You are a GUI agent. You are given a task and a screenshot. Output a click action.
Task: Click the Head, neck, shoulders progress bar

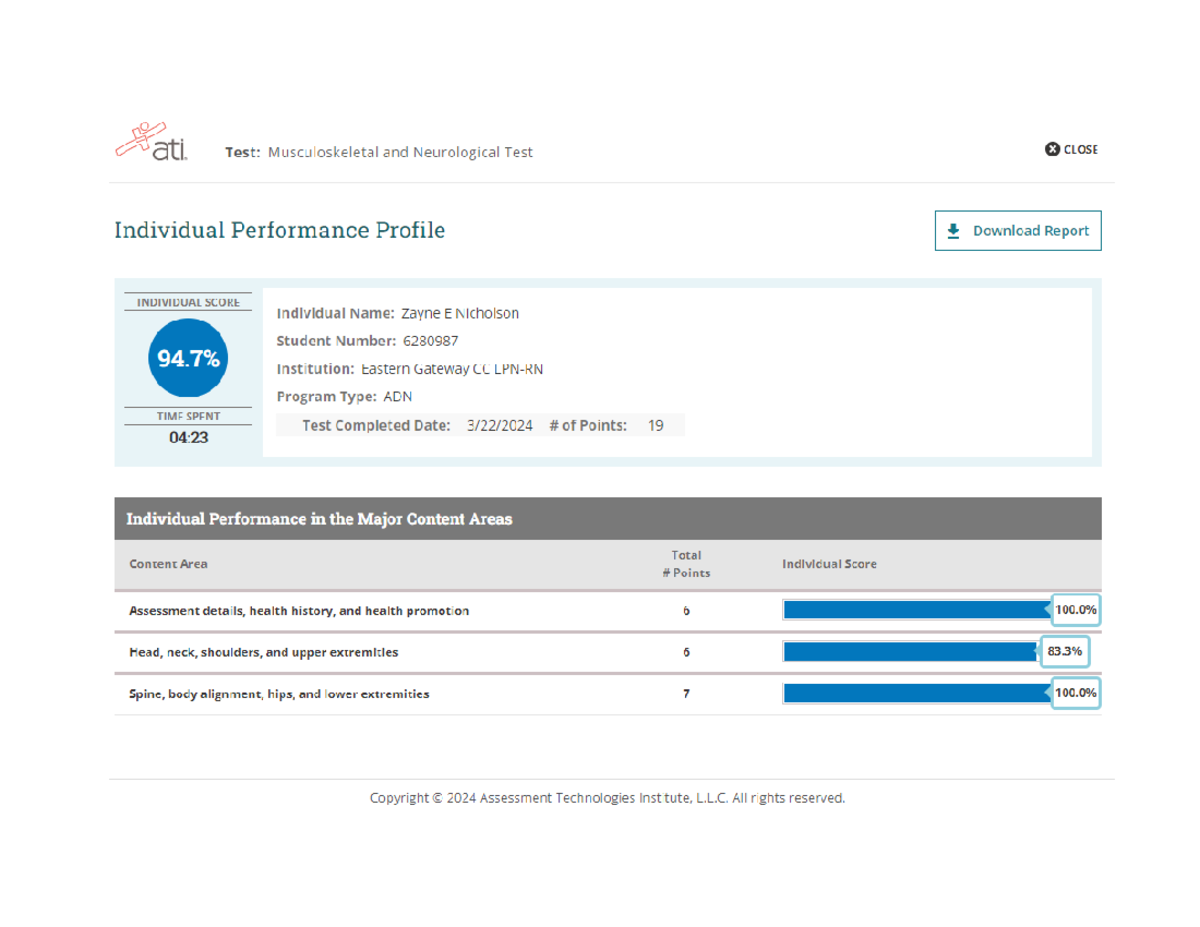click(910, 652)
